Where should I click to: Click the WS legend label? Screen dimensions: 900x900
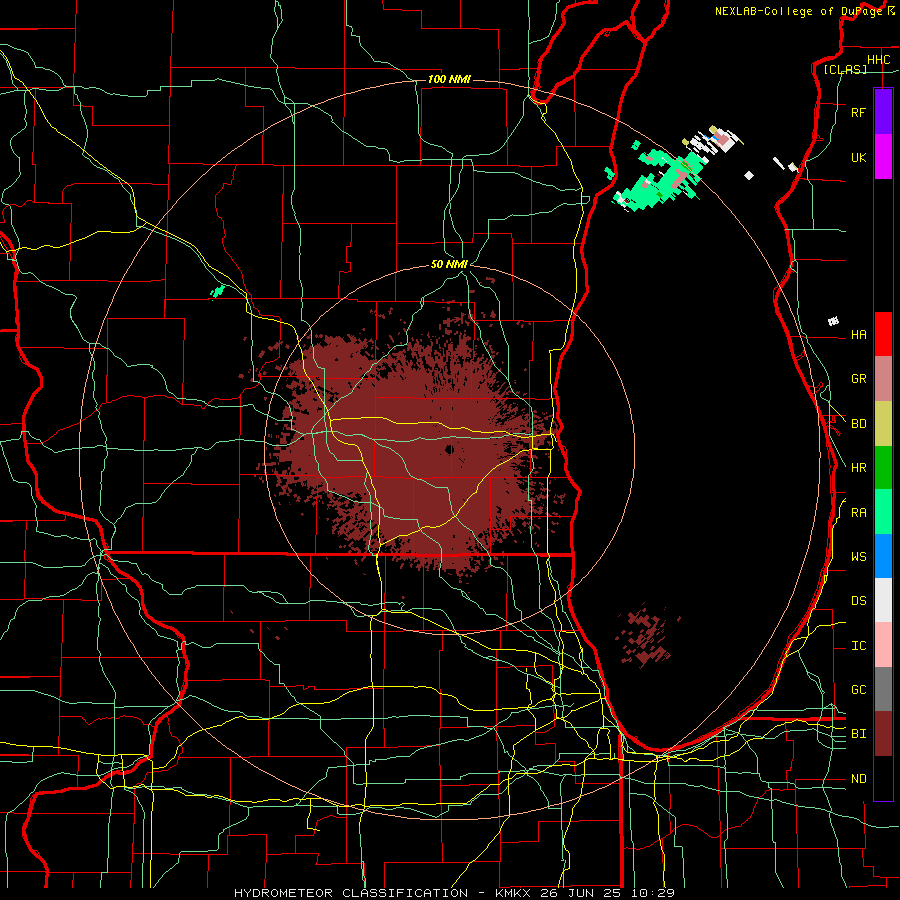[x=858, y=557]
